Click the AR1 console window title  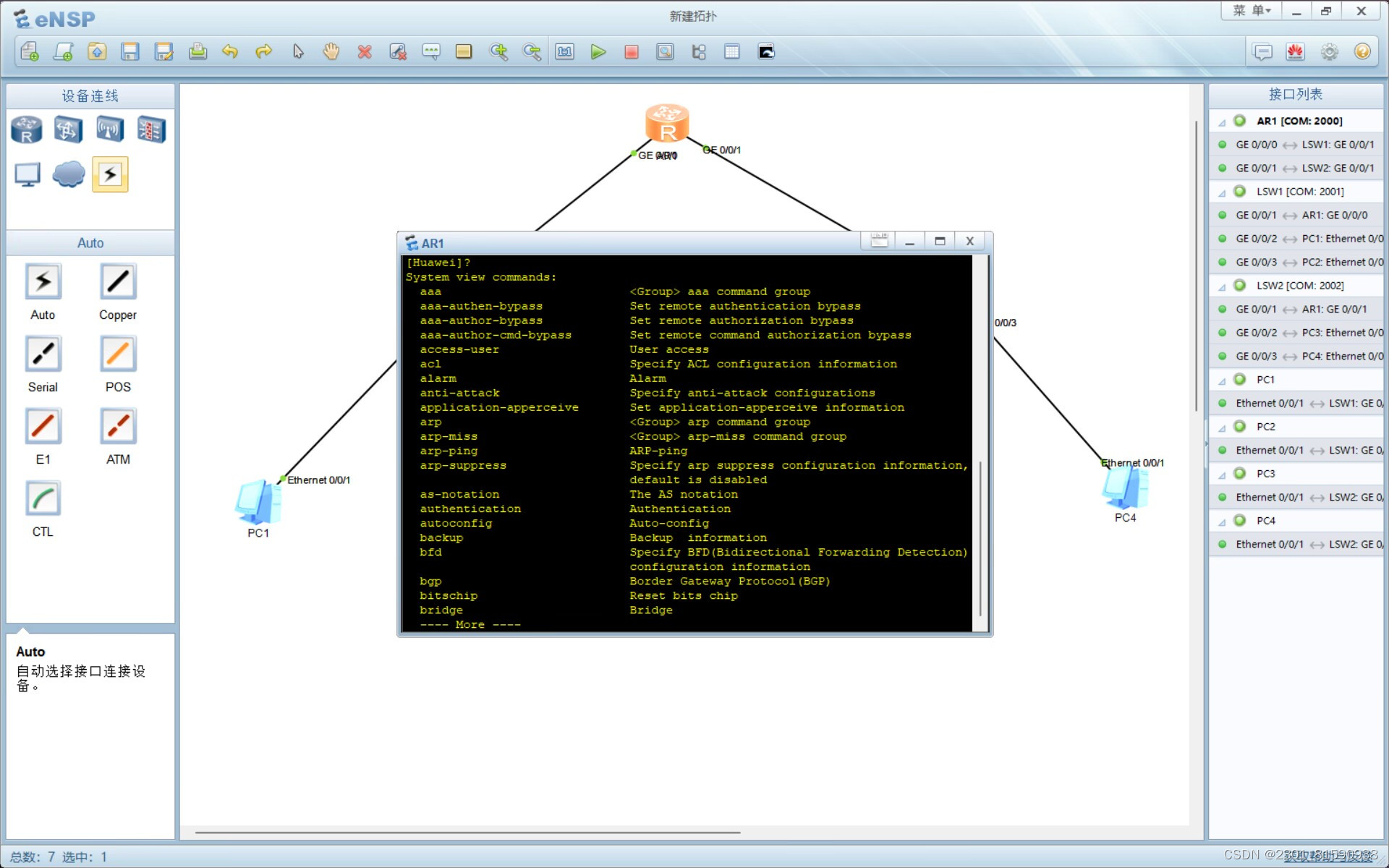tap(433, 243)
